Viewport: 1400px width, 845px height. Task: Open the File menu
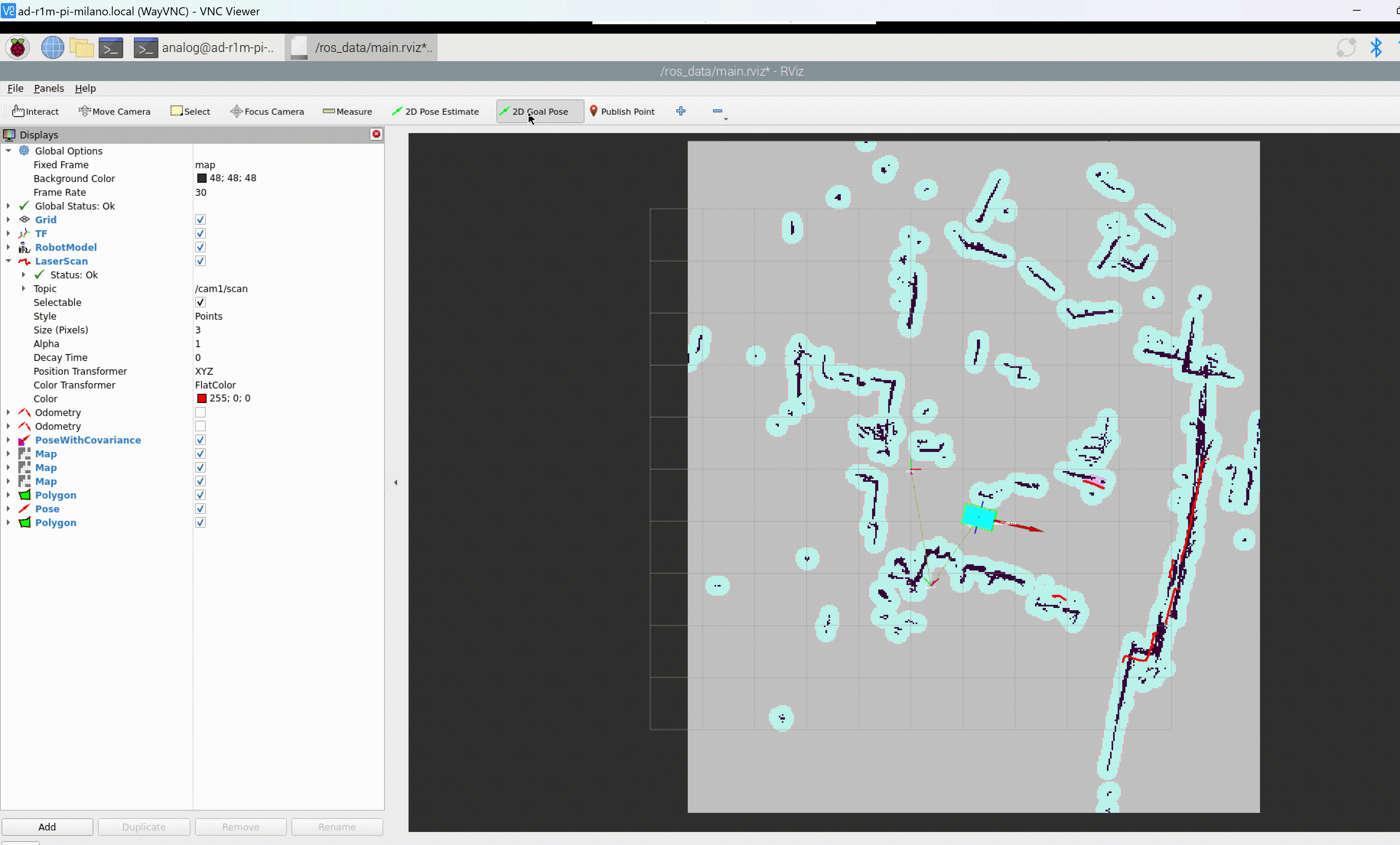pos(15,88)
